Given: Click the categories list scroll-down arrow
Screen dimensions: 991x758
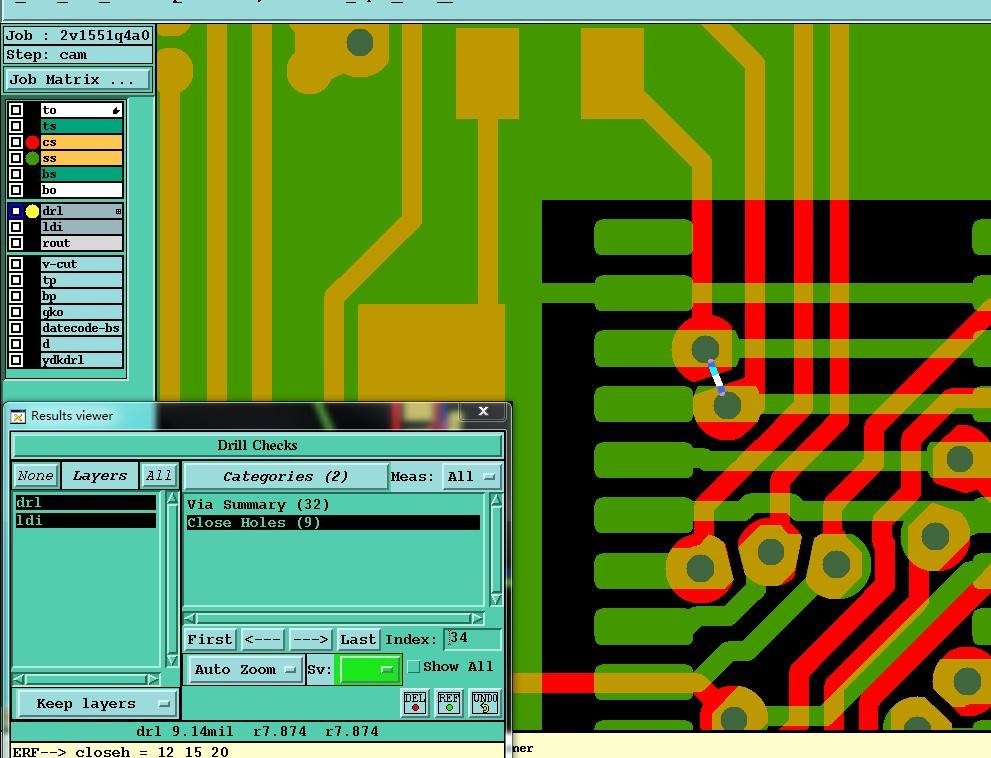Looking at the screenshot, I should click(x=496, y=599).
